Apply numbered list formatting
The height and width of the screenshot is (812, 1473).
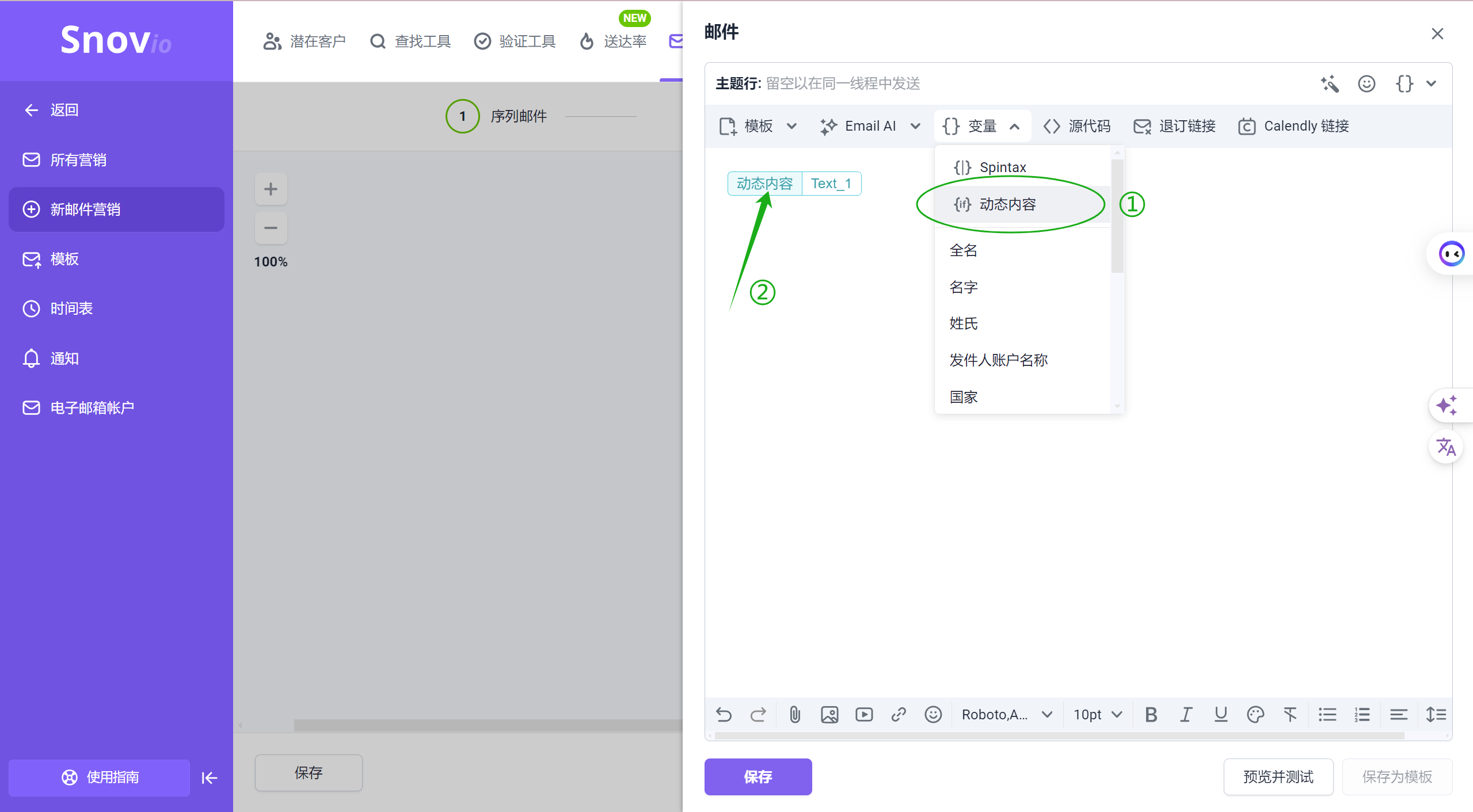point(1362,714)
